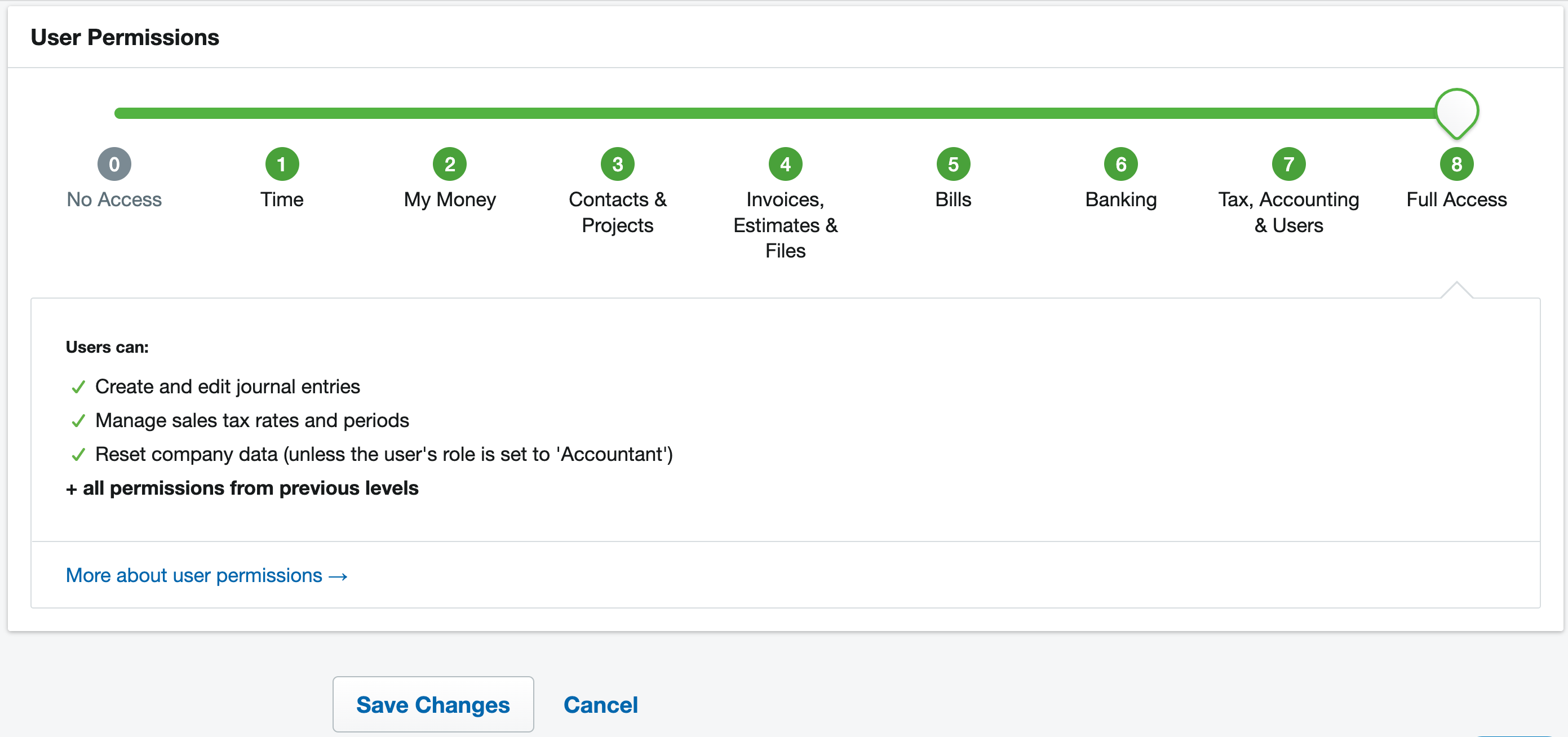Click the checkmark next to sales tax rates
Screen dimensions: 1568x737
pos(78,420)
